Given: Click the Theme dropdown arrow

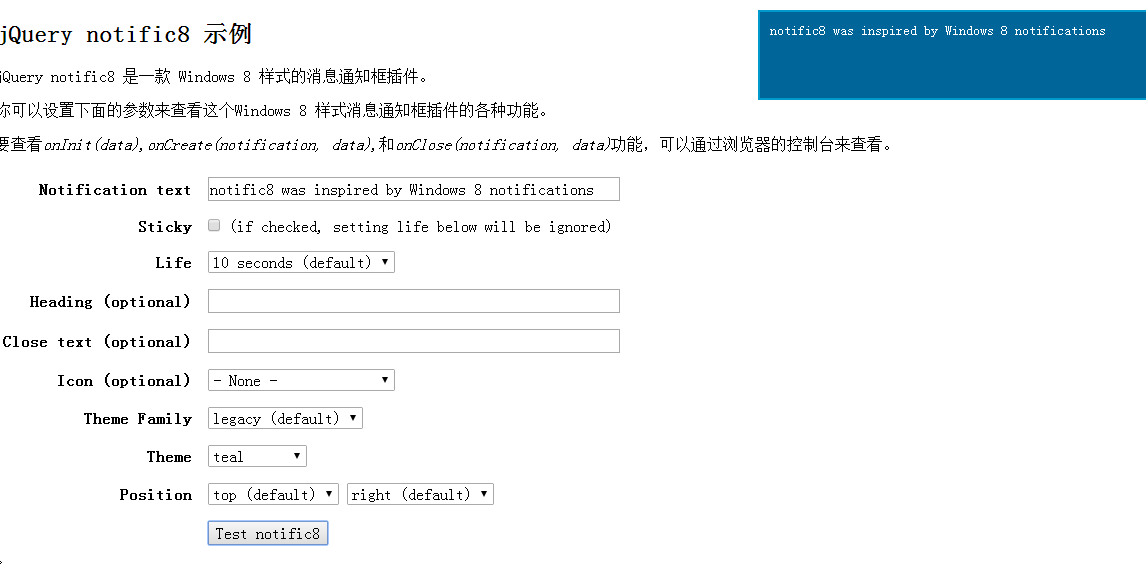Looking at the screenshot, I should tap(297, 456).
